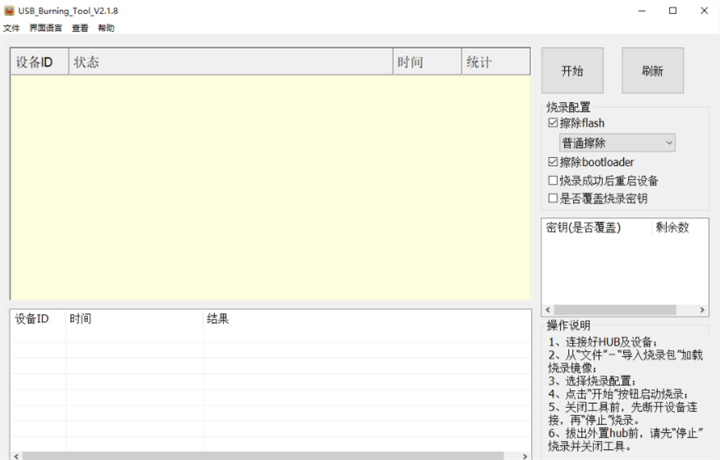Click the 状态 column header
This screenshot has height=460, width=720.
pyautogui.click(x=231, y=62)
